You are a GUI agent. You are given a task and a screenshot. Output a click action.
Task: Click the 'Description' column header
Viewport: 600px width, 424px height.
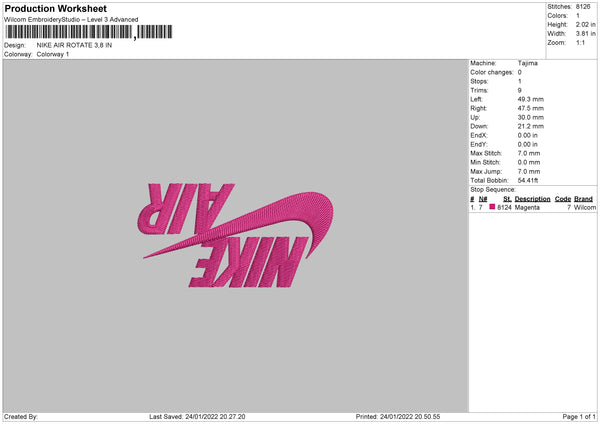[532, 199]
